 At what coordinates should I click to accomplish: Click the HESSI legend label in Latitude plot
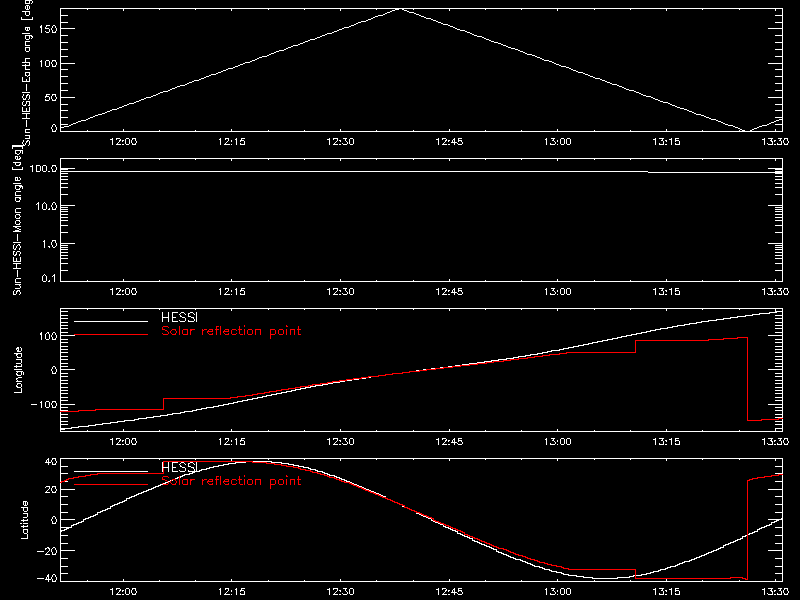pos(180,467)
